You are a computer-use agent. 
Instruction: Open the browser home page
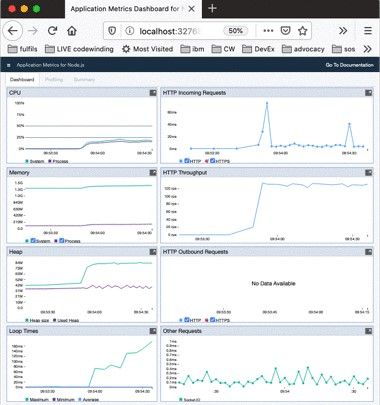[x=72, y=31]
